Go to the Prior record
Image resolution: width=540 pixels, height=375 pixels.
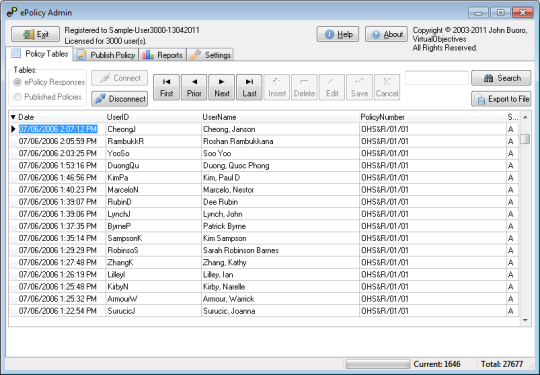click(194, 87)
